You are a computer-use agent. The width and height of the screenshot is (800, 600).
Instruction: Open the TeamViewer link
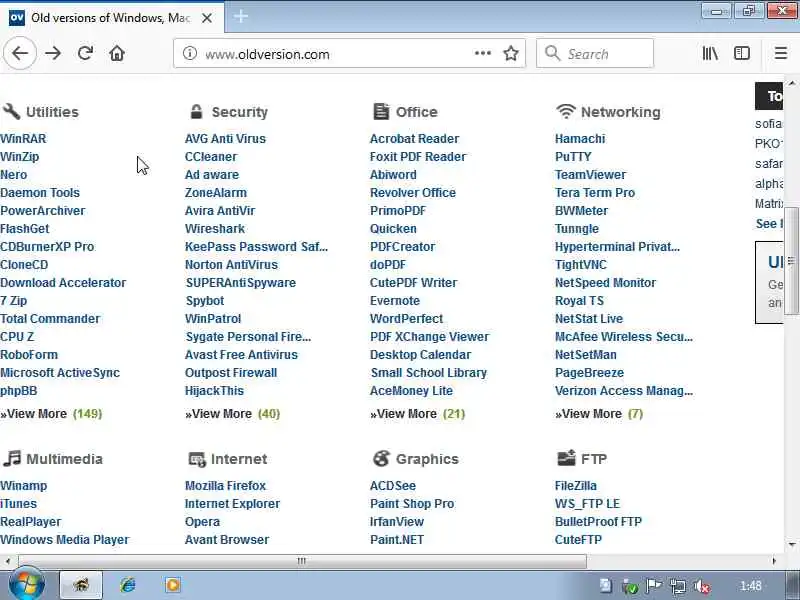click(x=590, y=174)
